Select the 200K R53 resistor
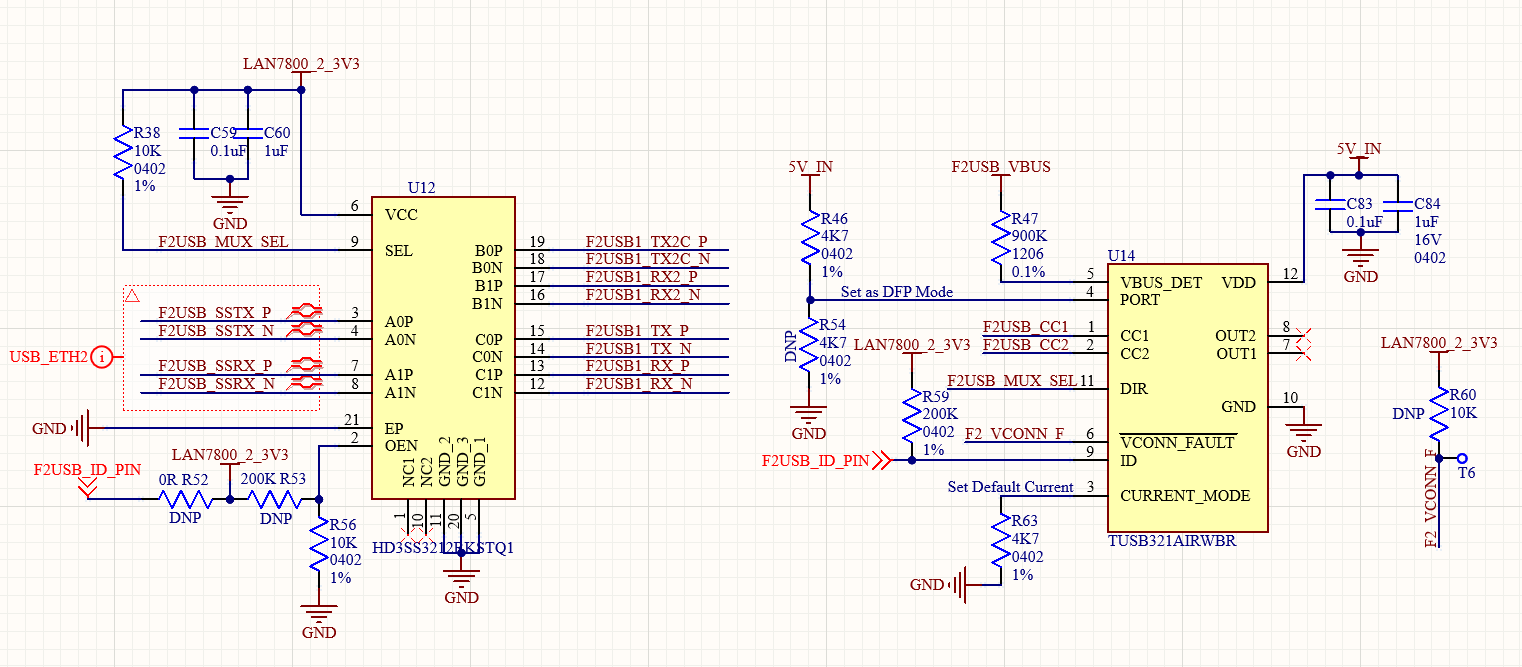Screen dimensions: 1522x667 274,497
